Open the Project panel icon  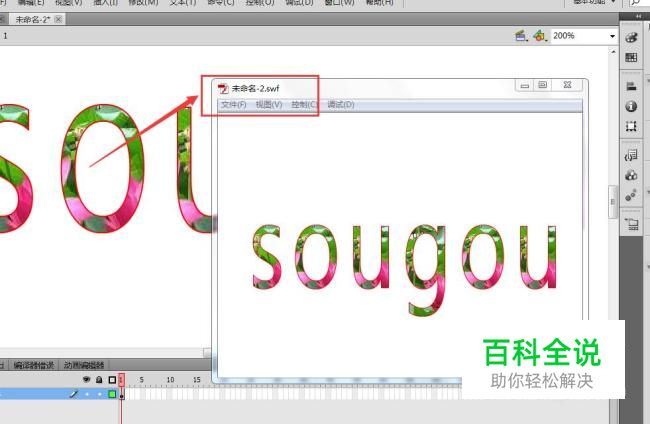click(632, 225)
